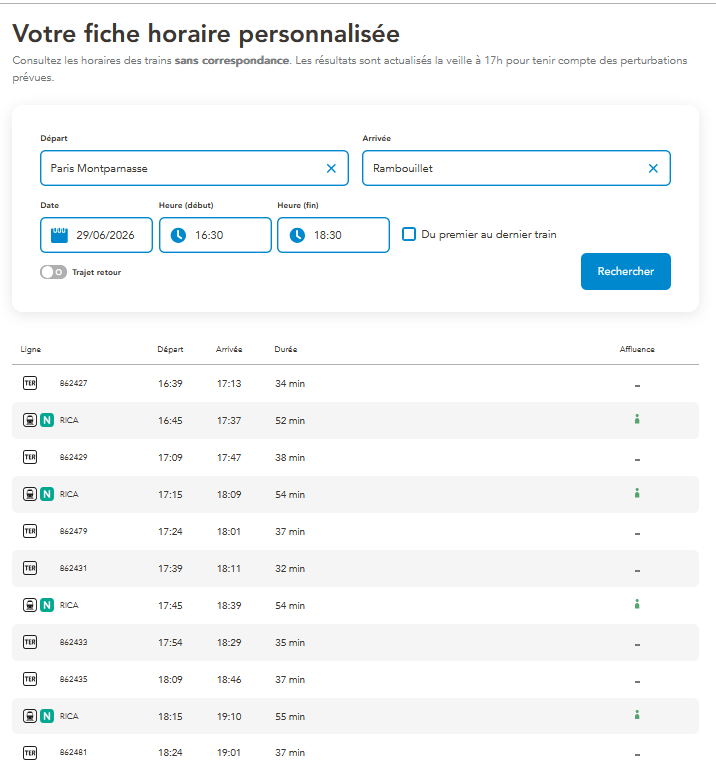The image size is (716, 783).
Task: Clear the Rambouillet arrival field
Action: [653, 168]
